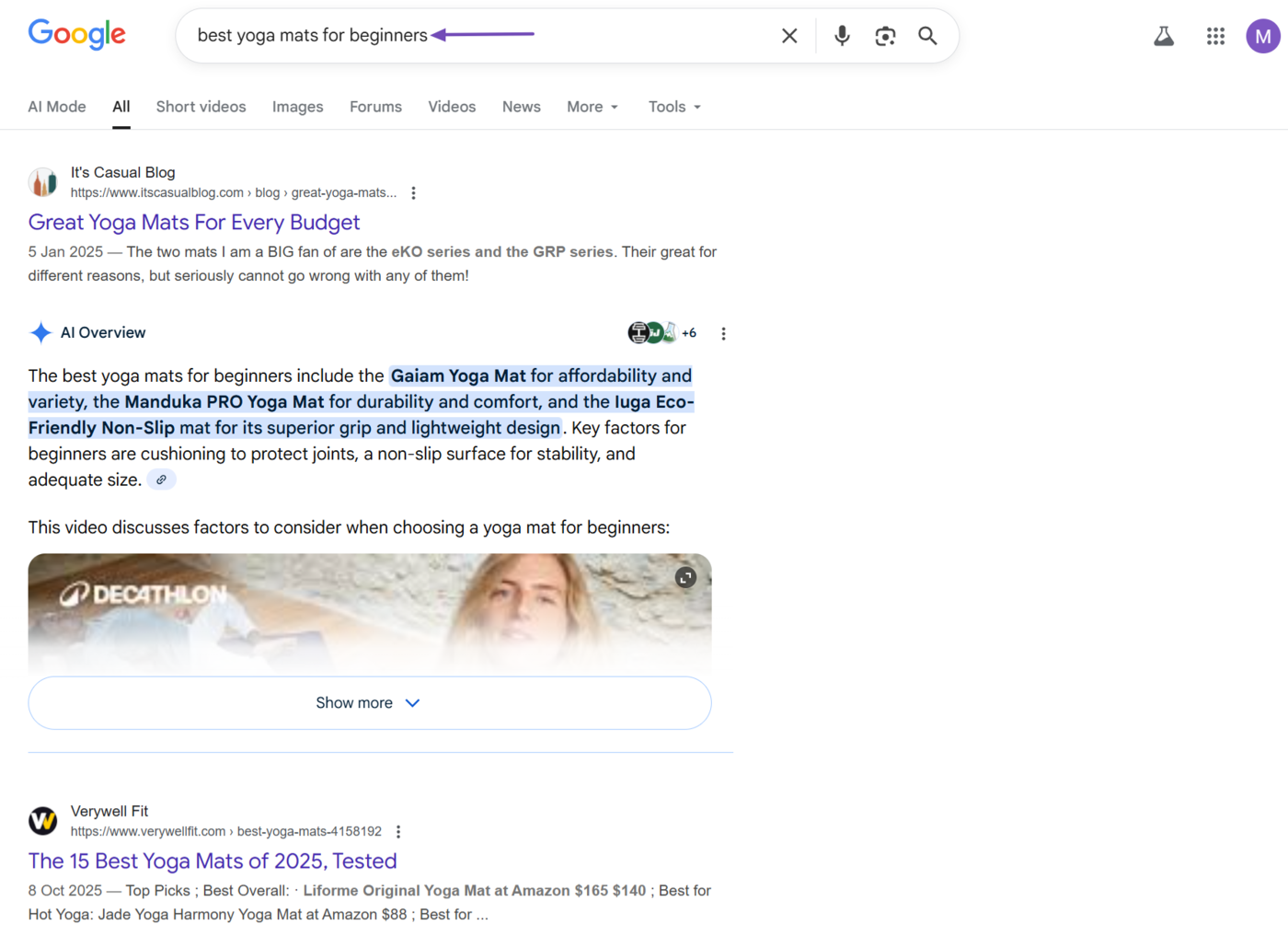This screenshot has height=936, width=1288.
Task: Switch to the Images tab
Action: coord(297,107)
